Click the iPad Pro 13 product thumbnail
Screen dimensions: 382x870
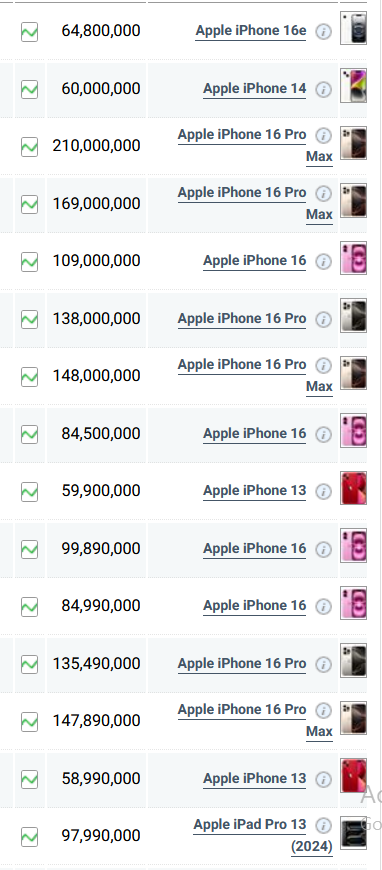pos(353,833)
